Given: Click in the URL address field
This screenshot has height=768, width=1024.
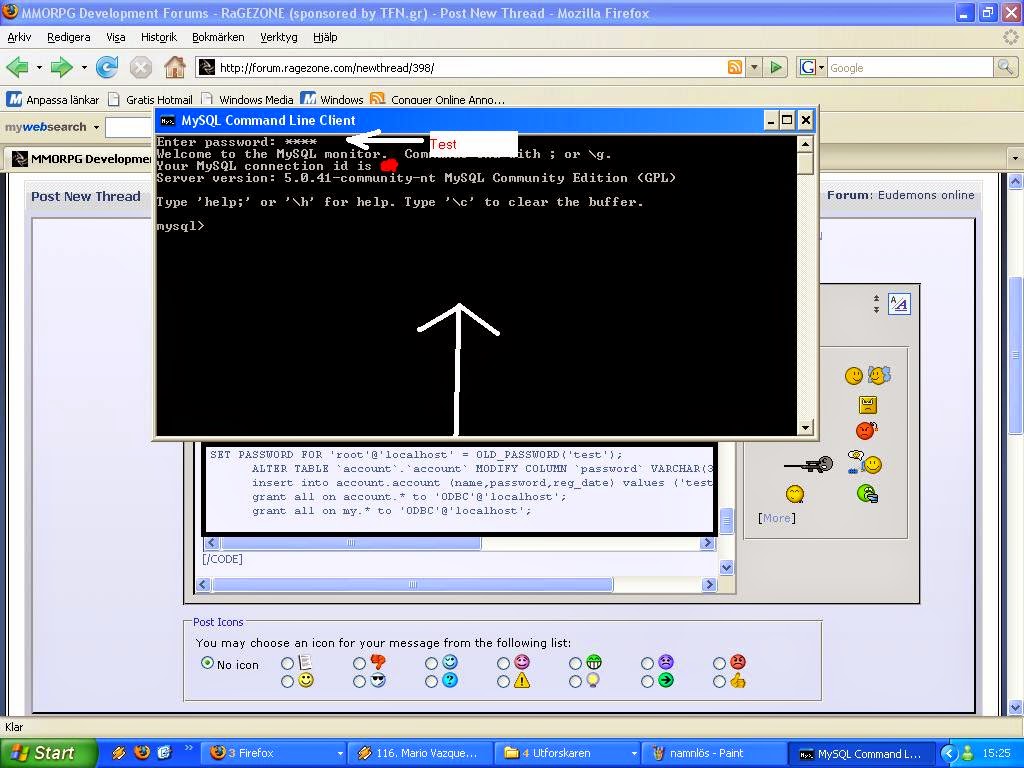Looking at the screenshot, I should pyautogui.click(x=470, y=67).
